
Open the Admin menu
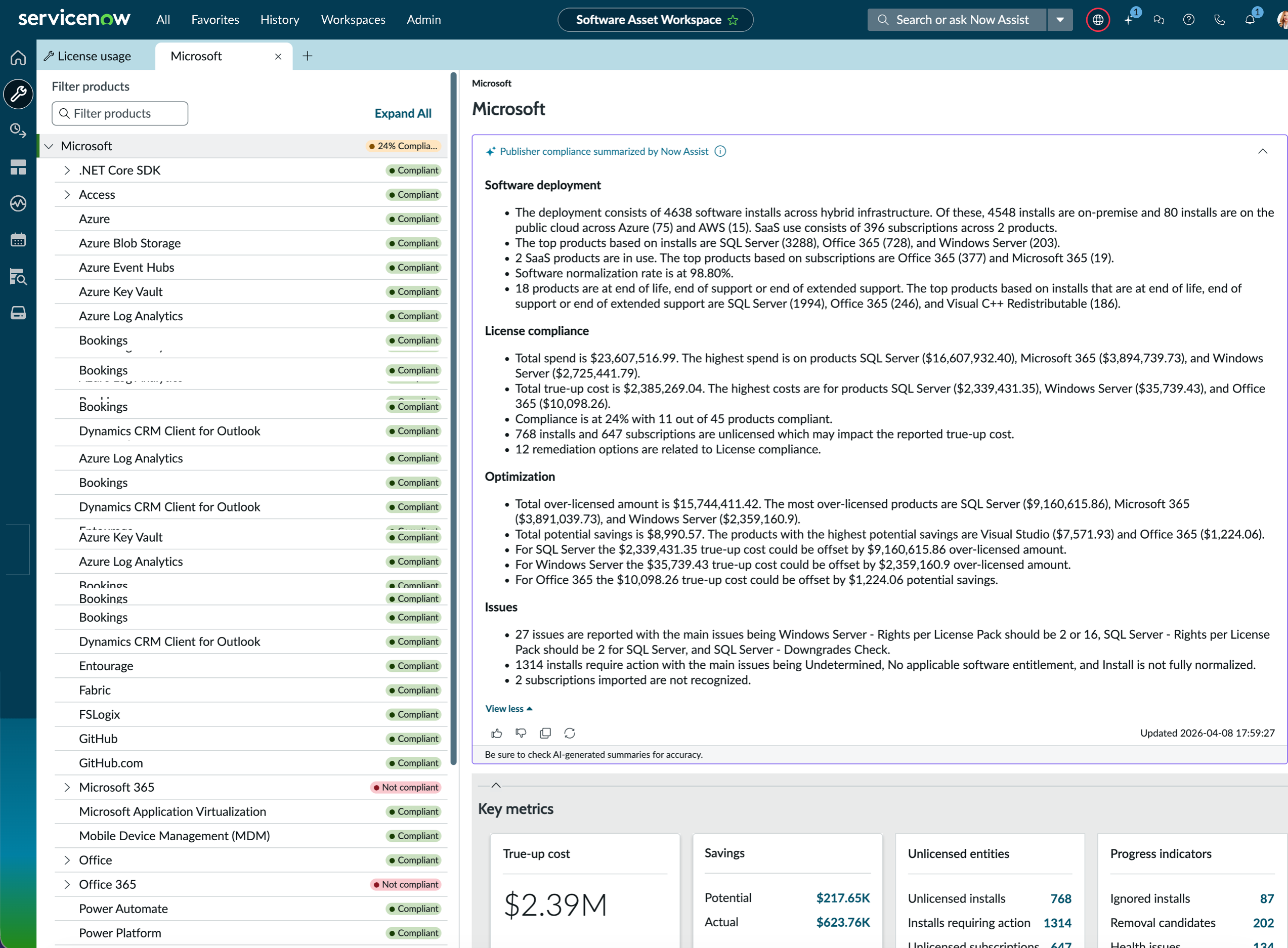424,20
